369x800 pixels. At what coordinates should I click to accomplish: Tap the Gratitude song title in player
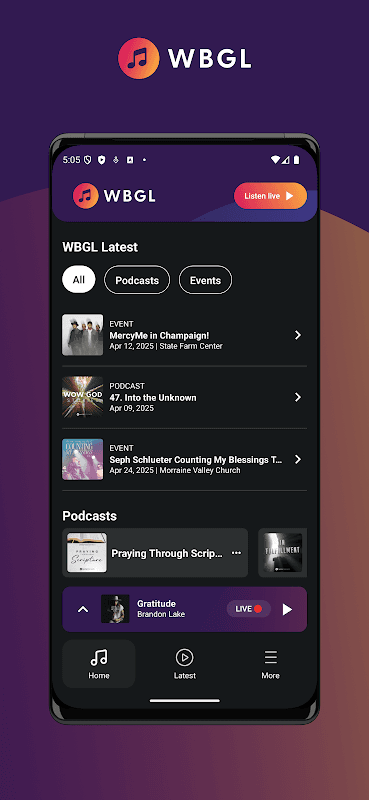(x=156, y=604)
